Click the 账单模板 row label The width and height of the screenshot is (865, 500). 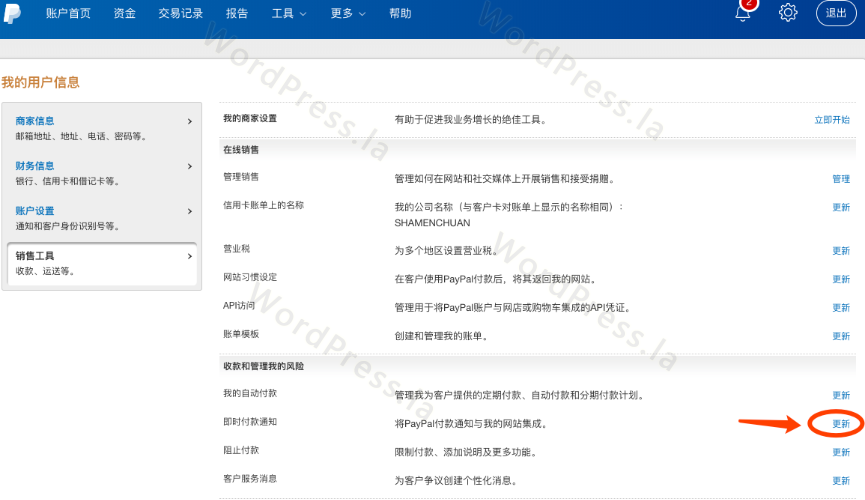tap(241, 334)
